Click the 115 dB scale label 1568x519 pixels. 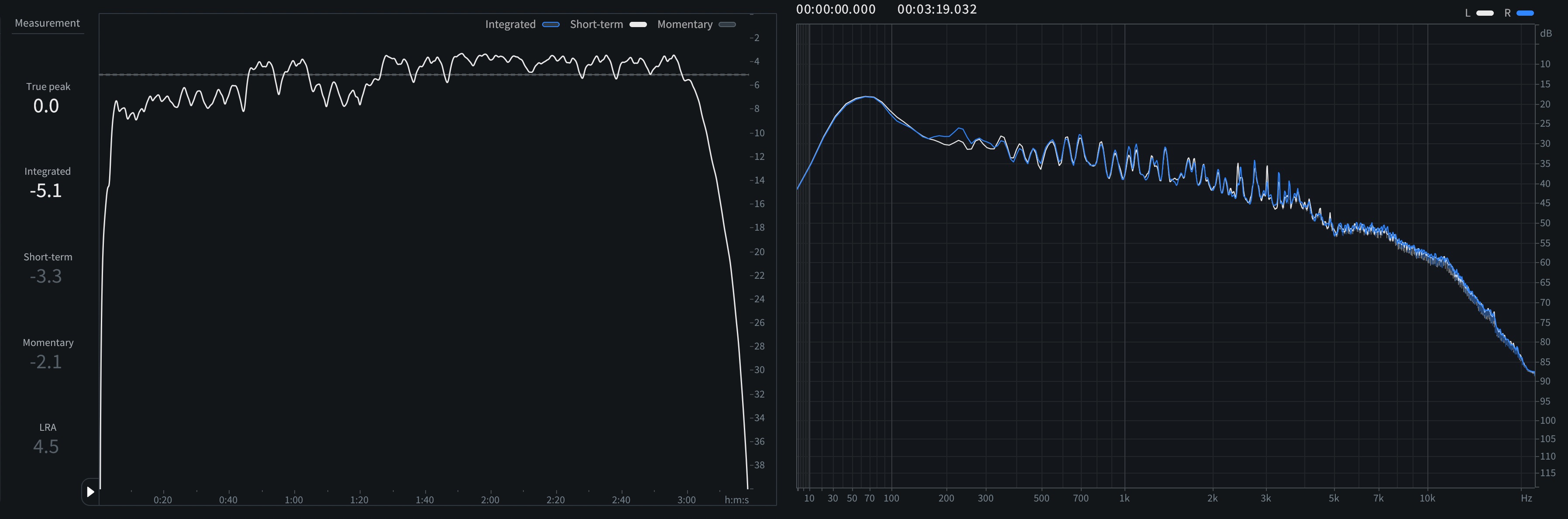coord(1547,473)
